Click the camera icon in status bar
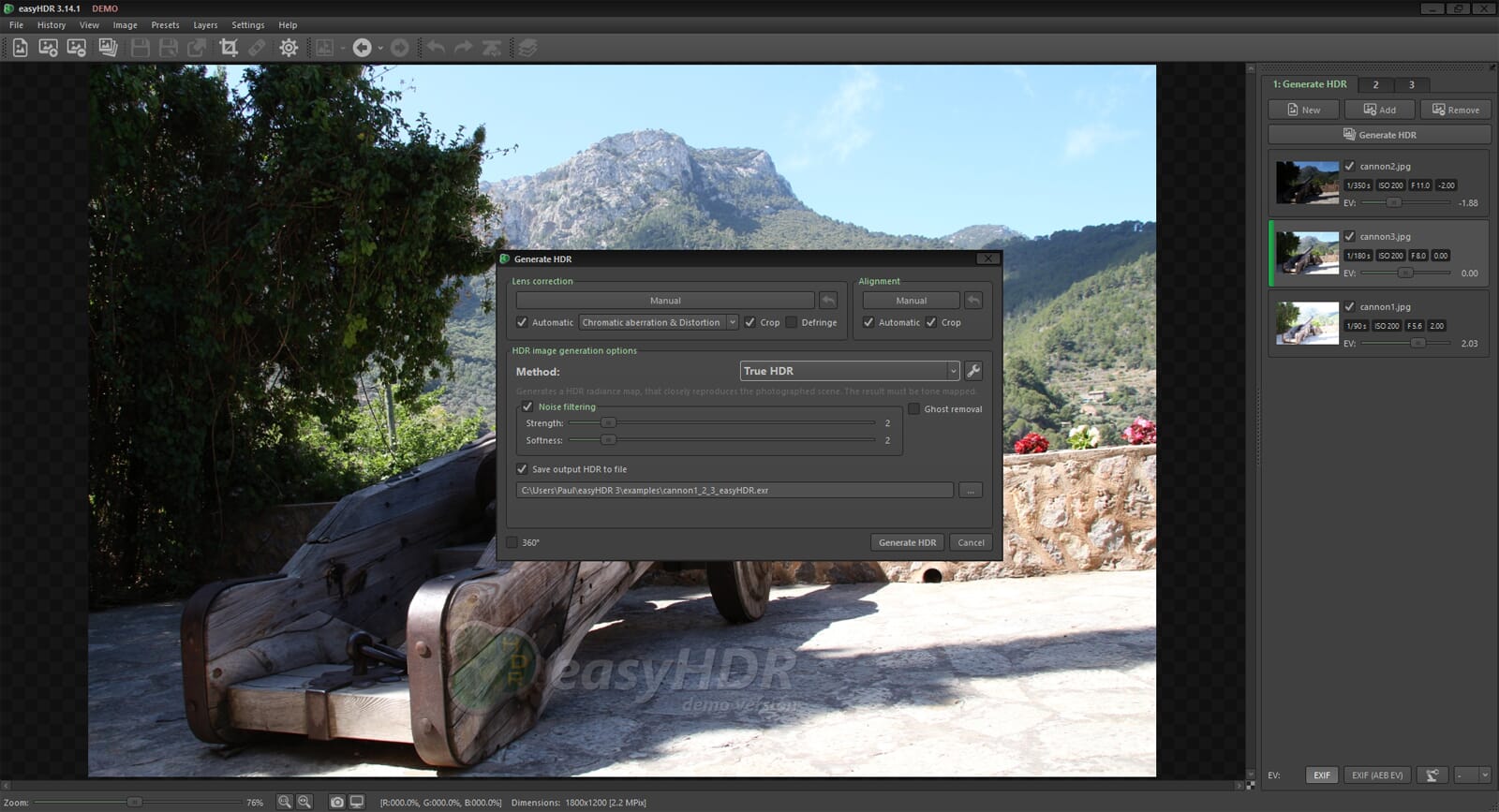1499x812 pixels. point(337,802)
